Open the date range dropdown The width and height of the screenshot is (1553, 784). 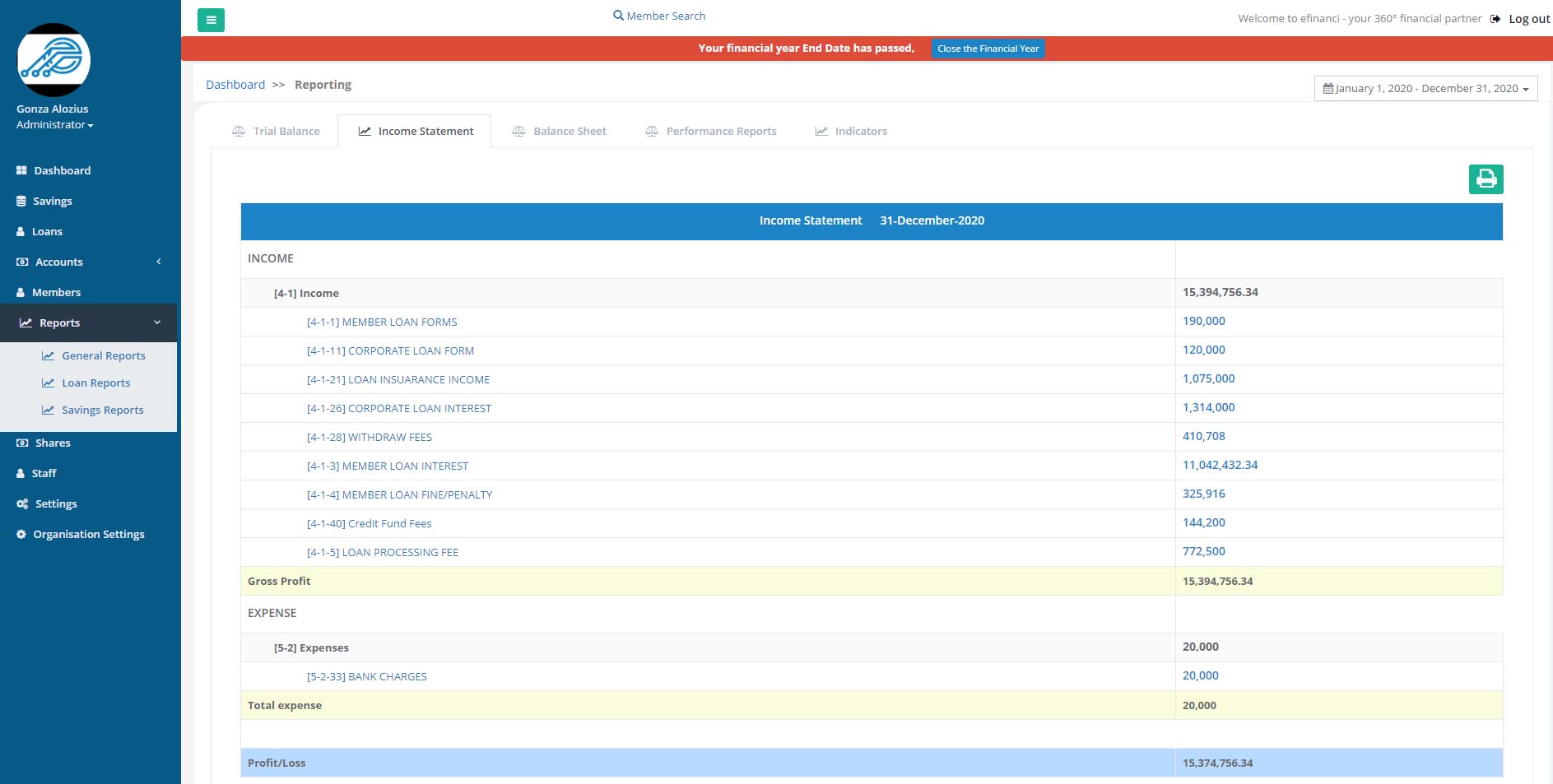point(1425,88)
